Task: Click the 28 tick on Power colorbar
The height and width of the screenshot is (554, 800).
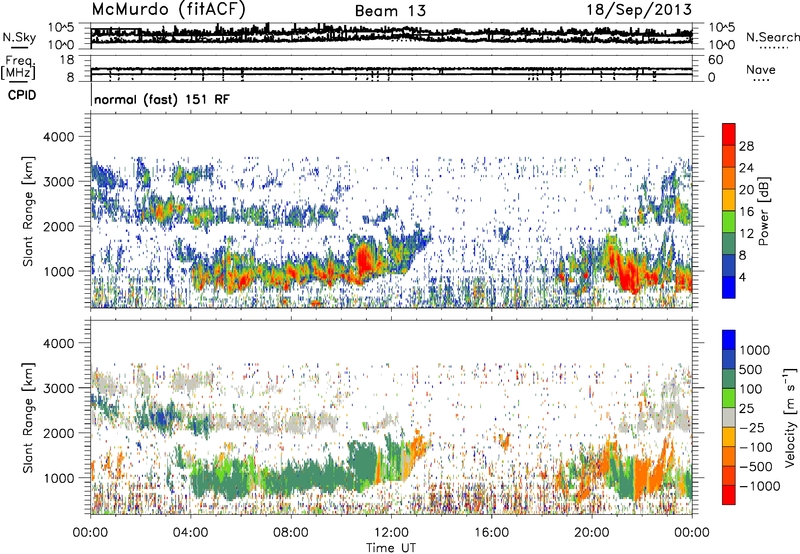Action: point(746,146)
